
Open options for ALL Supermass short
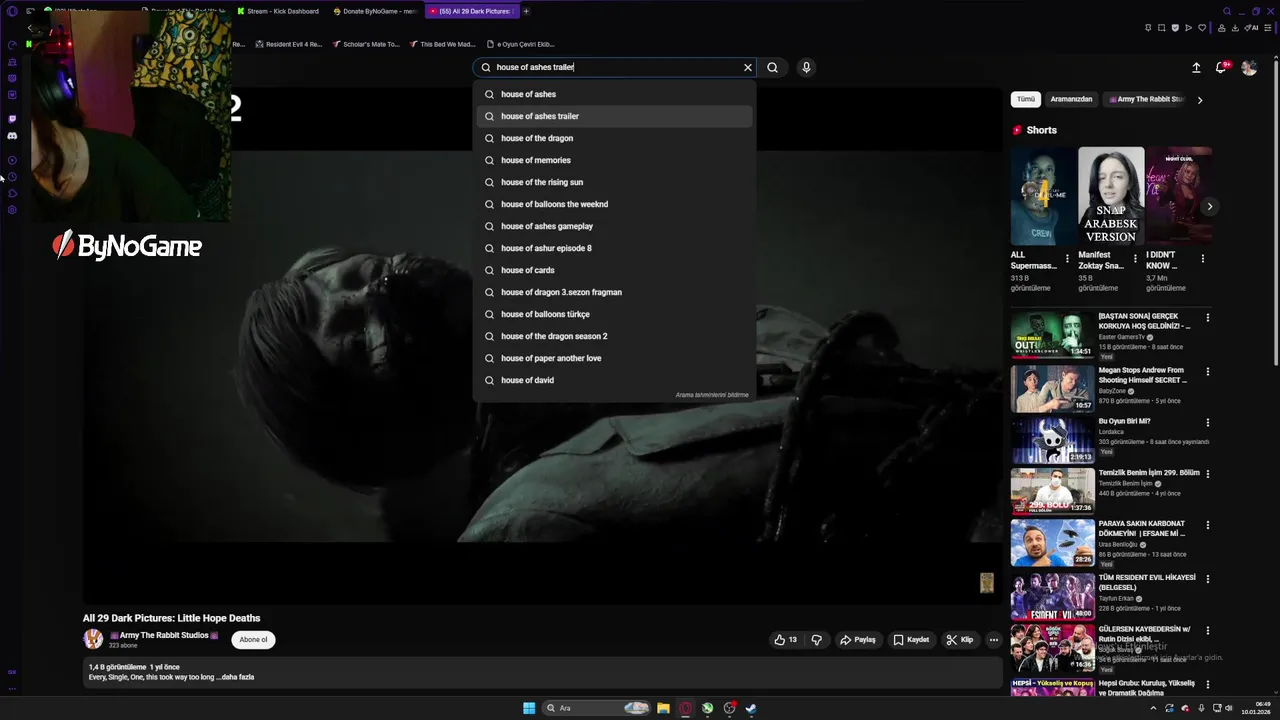tap(1067, 258)
